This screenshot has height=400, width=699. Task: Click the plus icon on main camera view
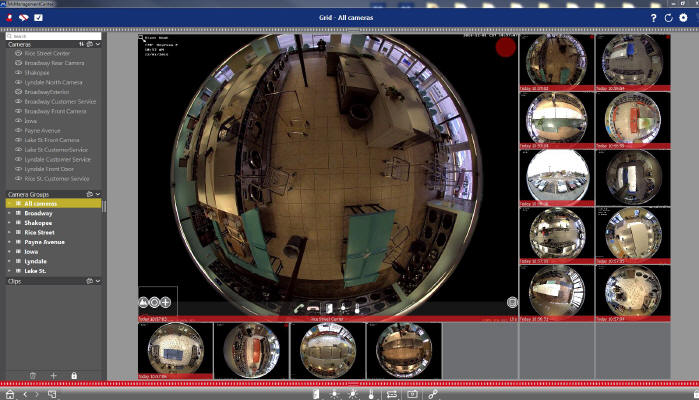coord(165,302)
